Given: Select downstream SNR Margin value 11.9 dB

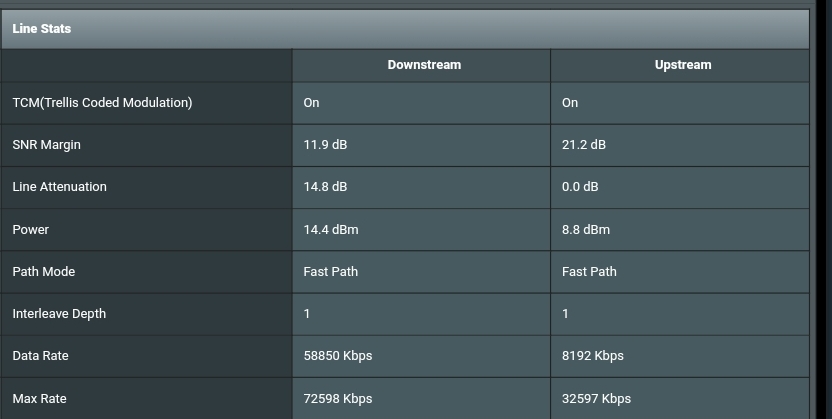Looking at the screenshot, I should click(x=325, y=145).
